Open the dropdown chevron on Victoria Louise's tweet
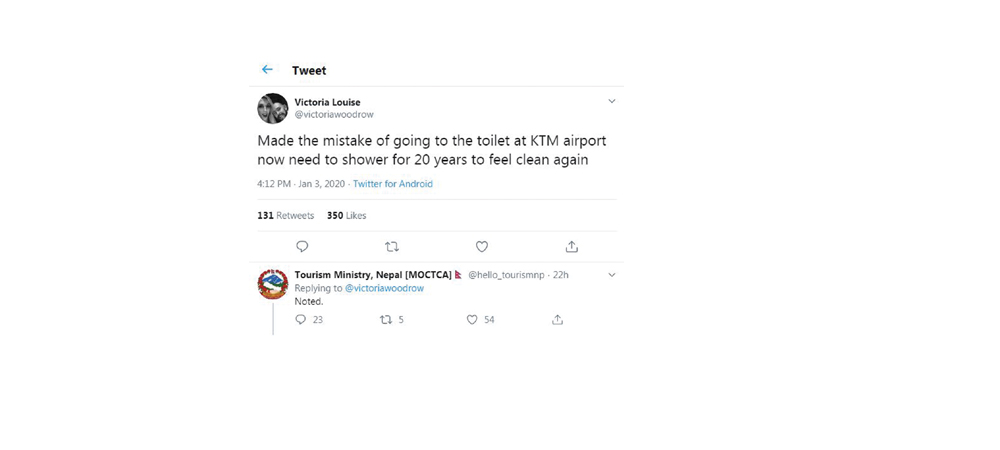This screenshot has width=1000, height=450. (612, 101)
